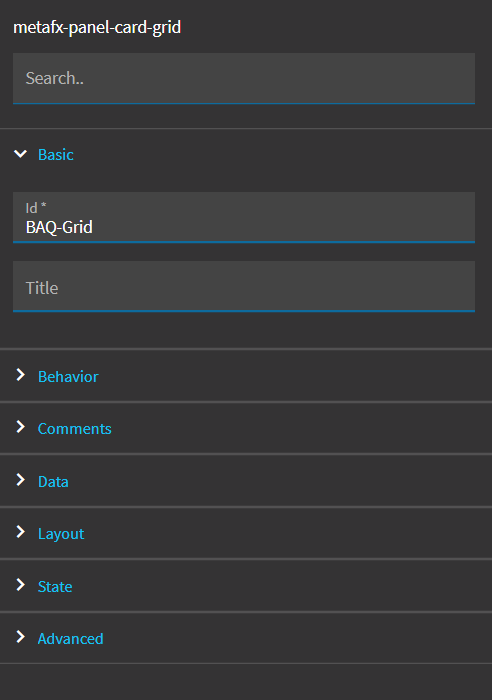Select the Data section label

(53, 481)
